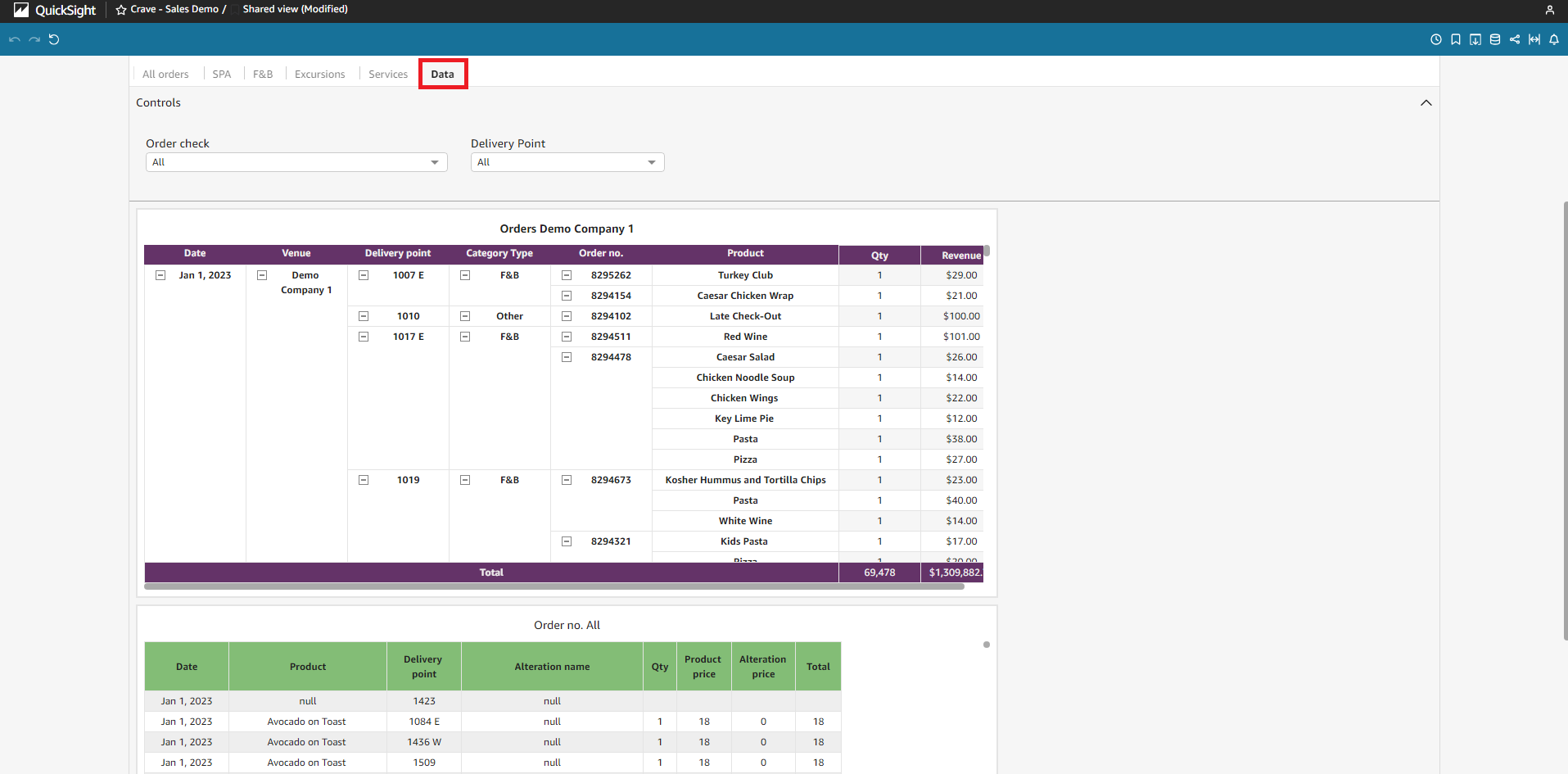Switch to the All orders tab

point(165,74)
